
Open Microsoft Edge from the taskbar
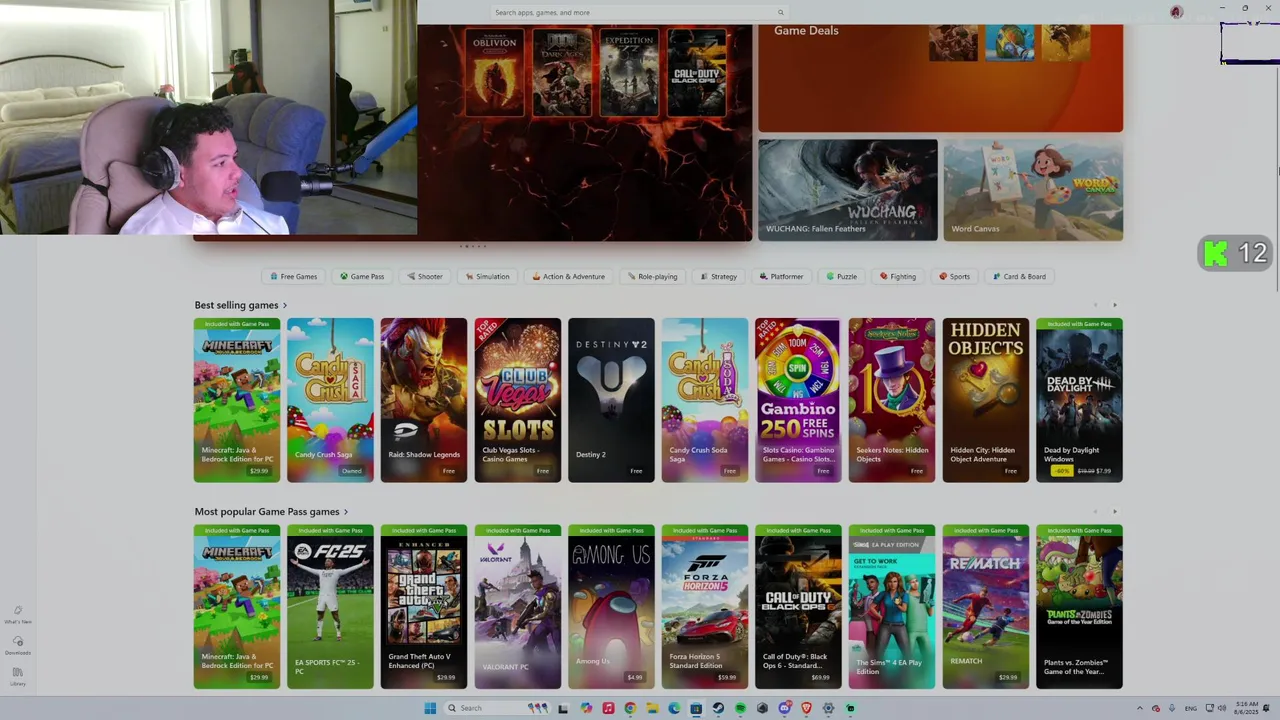(x=674, y=708)
